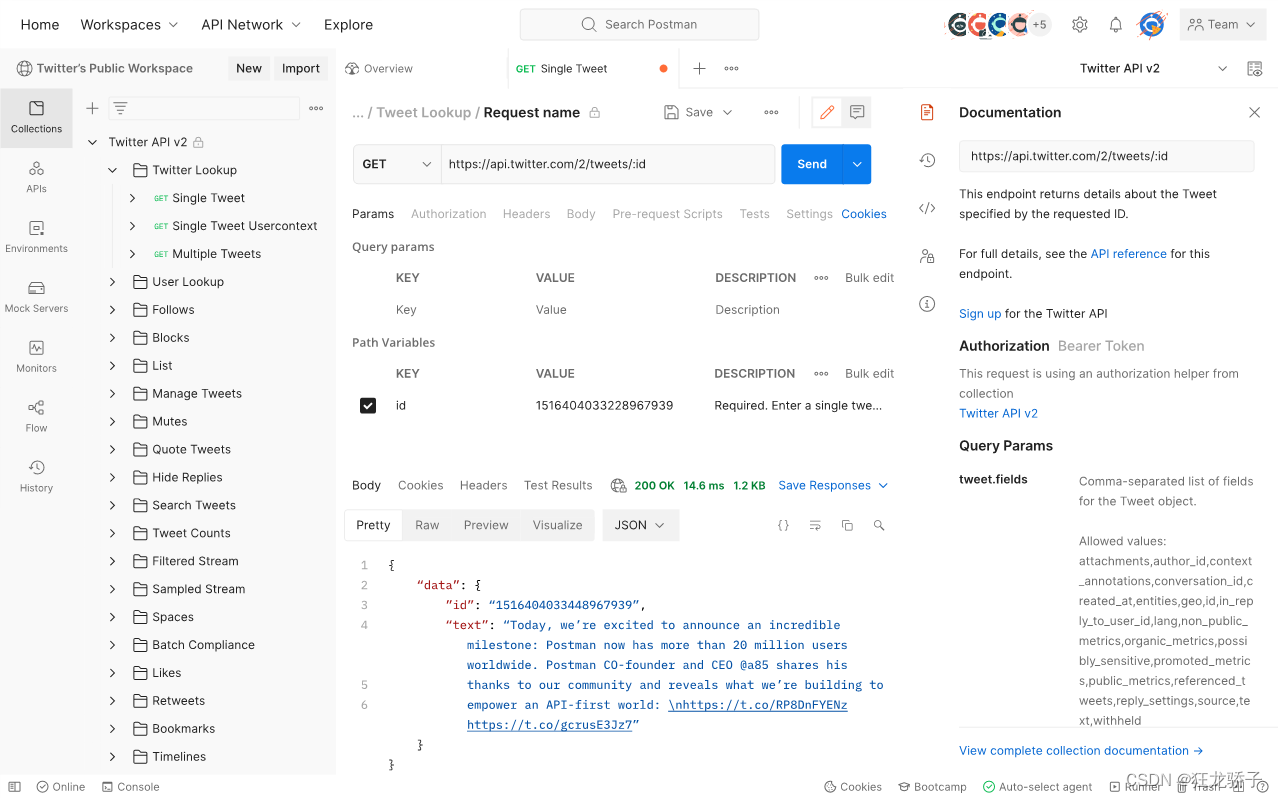Image resolution: width=1278 pixels, height=798 pixels.
Task: Open View complete collection documentation link
Action: pyautogui.click(x=1081, y=750)
